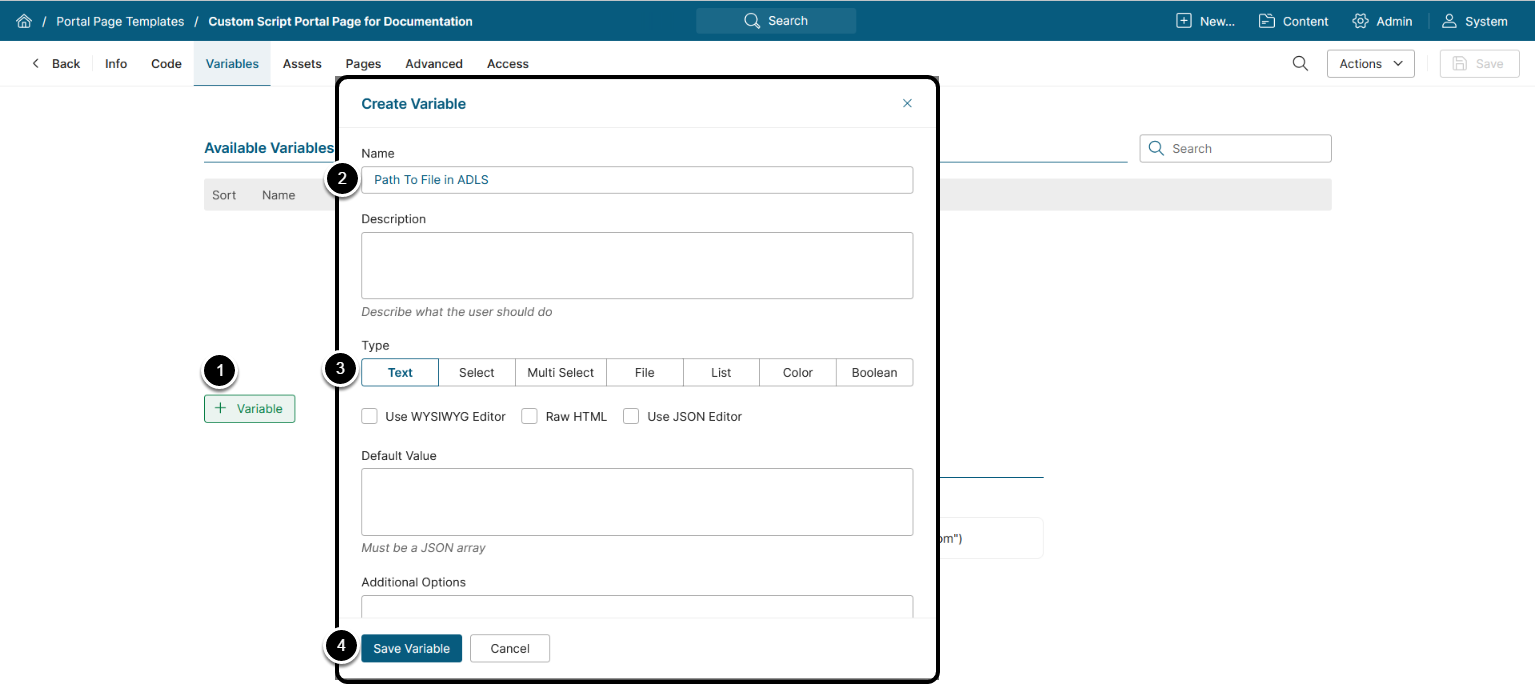
Task: Tick the Raw HTML checkbox
Action: click(530, 416)
